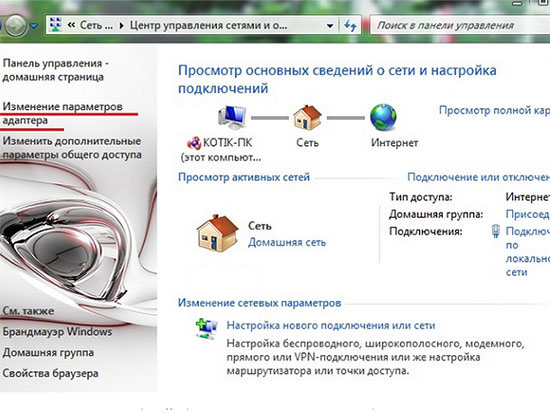550x413 pixels.
Task: Open the address bar history dropdown arrow
Action: coord(330,26)
